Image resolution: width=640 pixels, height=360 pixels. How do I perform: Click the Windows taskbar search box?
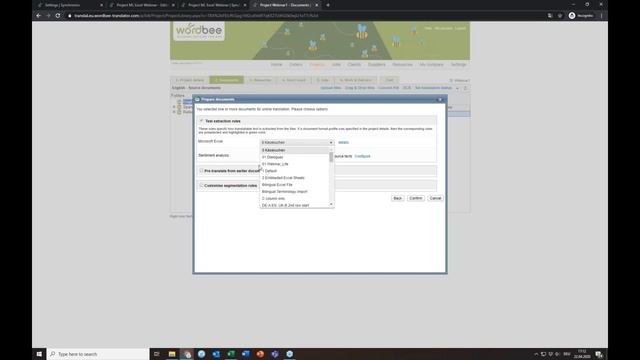point(98,354)
